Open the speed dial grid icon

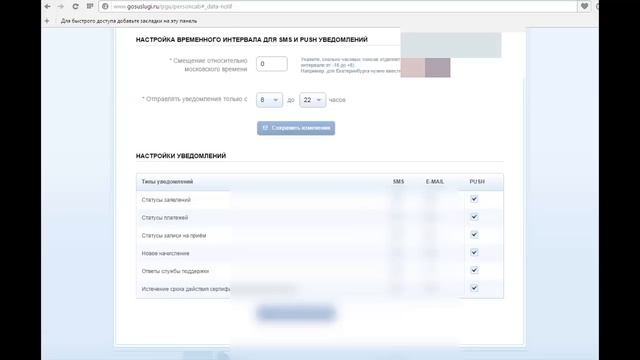tap(90, 6)
